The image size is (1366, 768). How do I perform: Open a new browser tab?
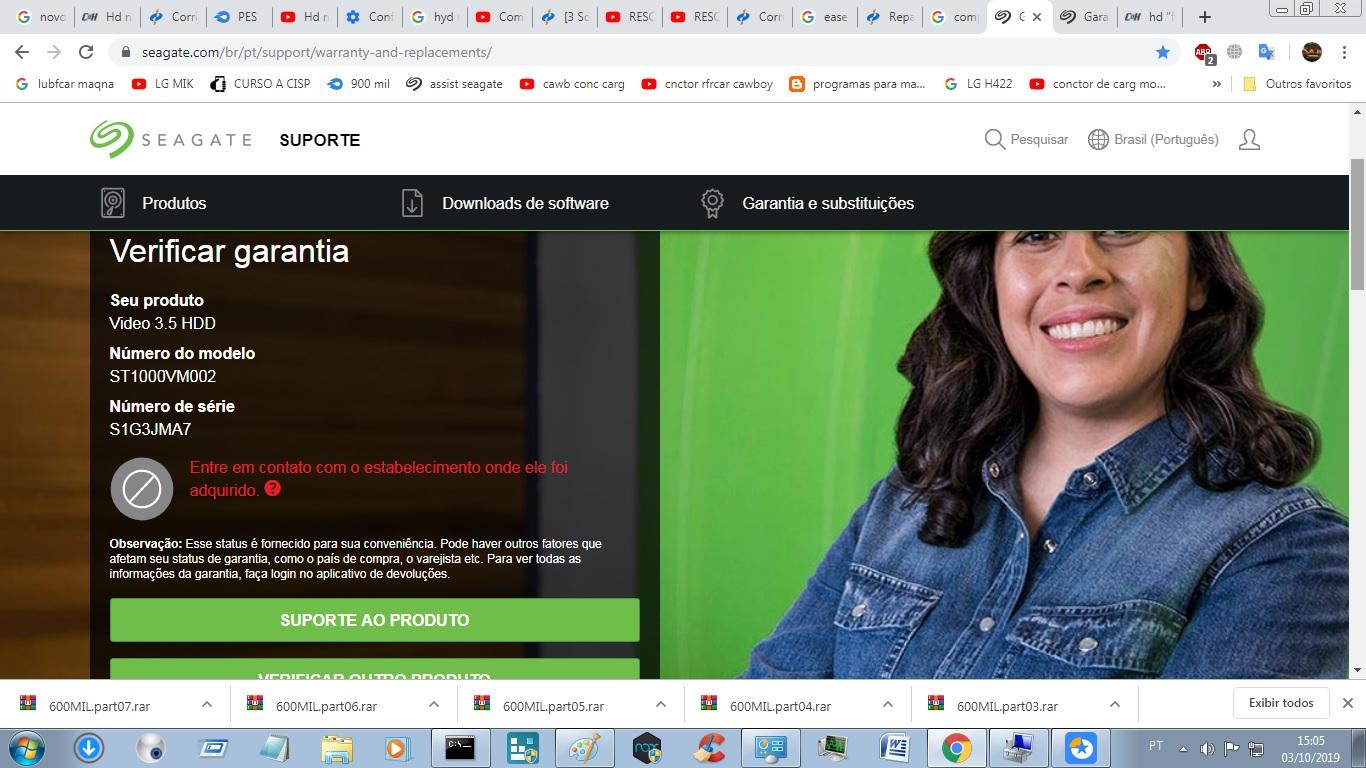[x=1205, y=17]
